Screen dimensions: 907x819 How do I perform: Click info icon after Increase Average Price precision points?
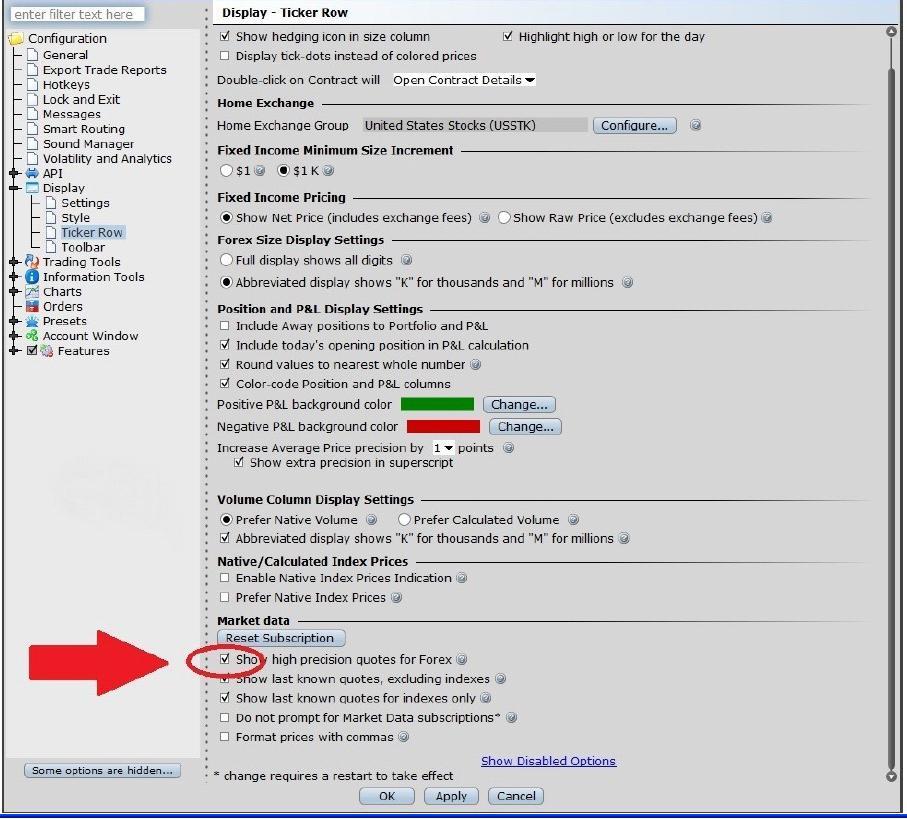tap(508, 448)
